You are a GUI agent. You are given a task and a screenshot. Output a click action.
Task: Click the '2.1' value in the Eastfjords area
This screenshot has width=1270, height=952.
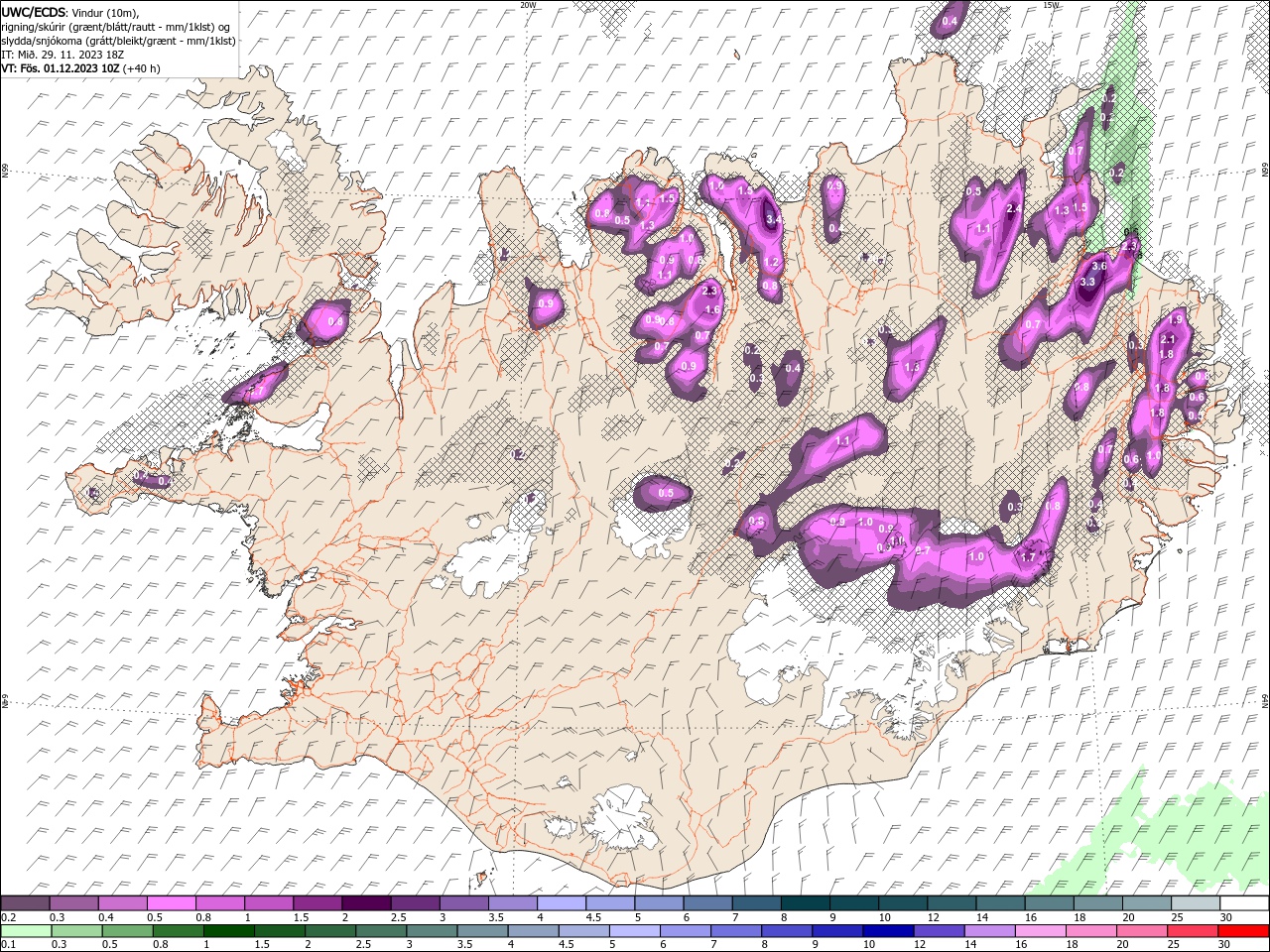tap(1168, 340)
